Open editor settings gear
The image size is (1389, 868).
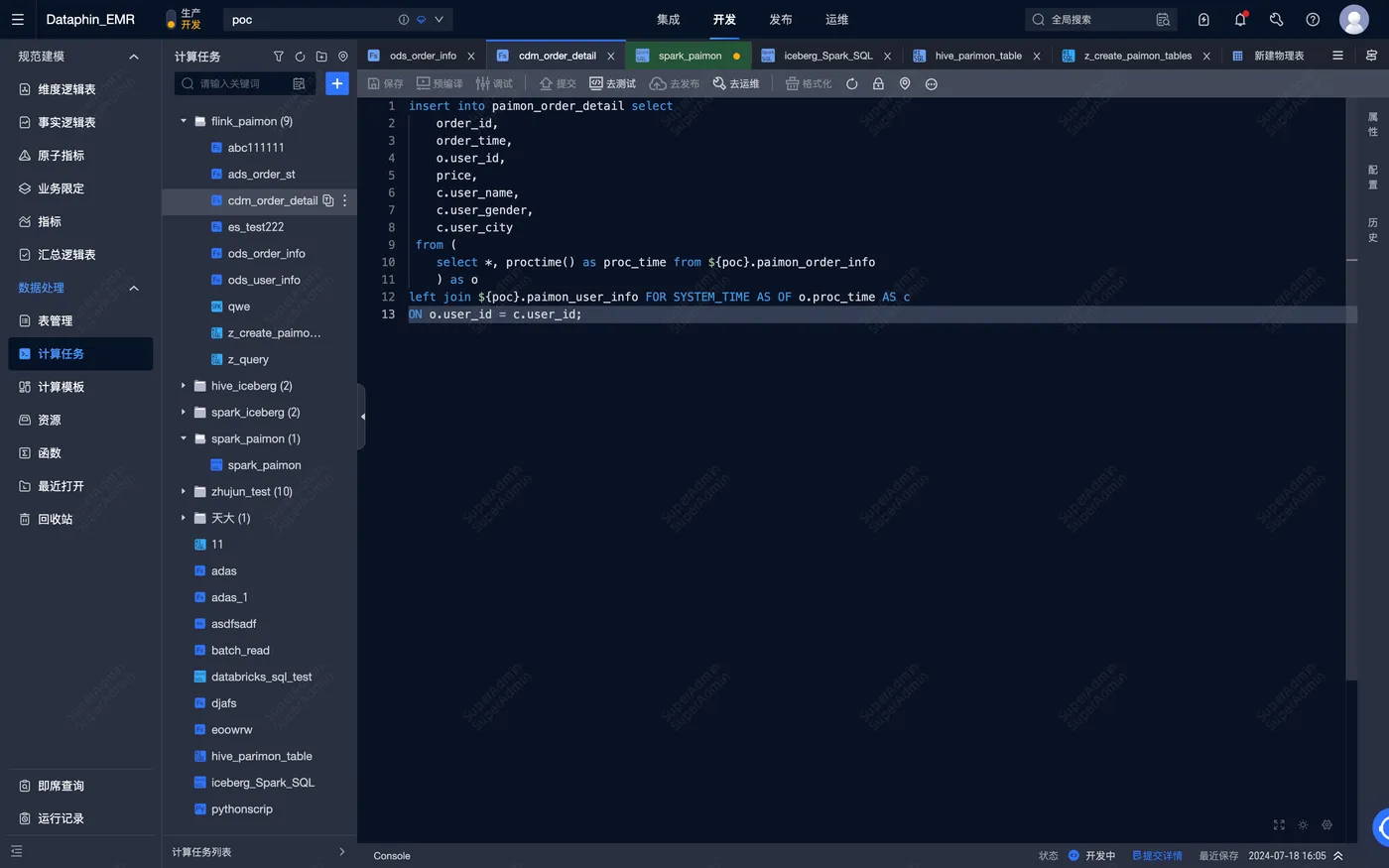tap(1326, 825)
